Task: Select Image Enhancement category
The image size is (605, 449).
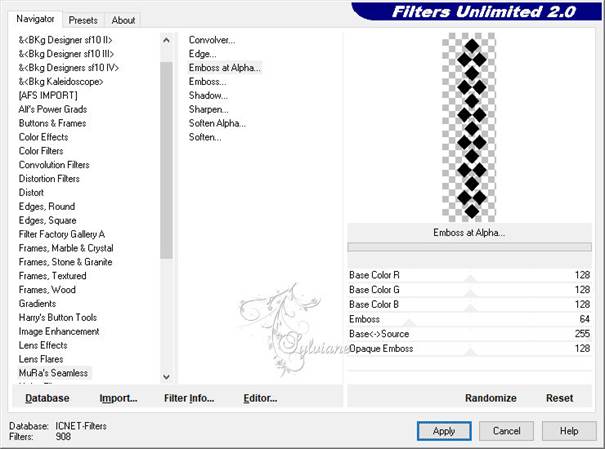Action: point(59,331)
